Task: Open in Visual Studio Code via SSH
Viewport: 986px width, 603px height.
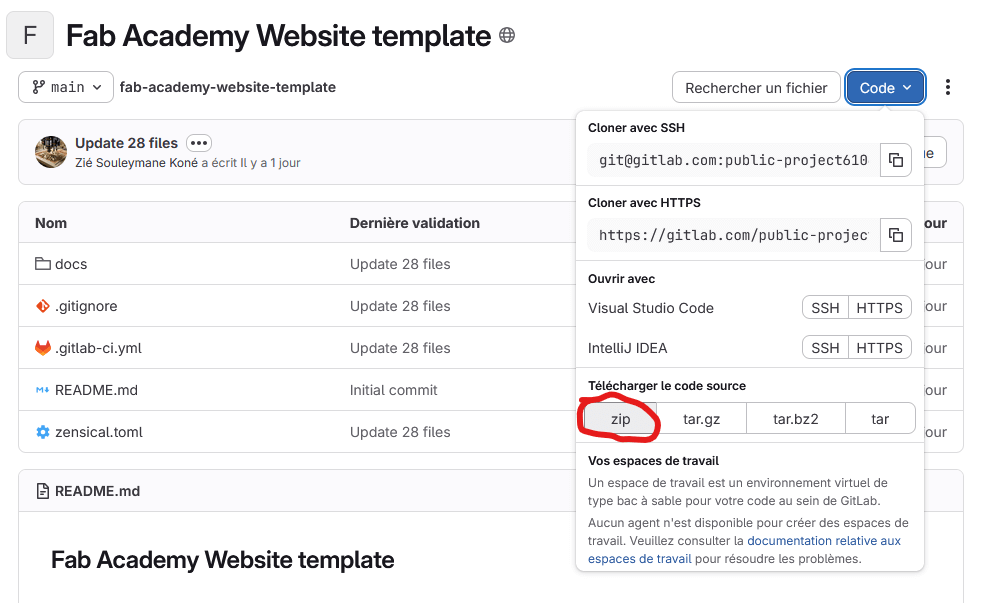Action: tap(825, 308)
